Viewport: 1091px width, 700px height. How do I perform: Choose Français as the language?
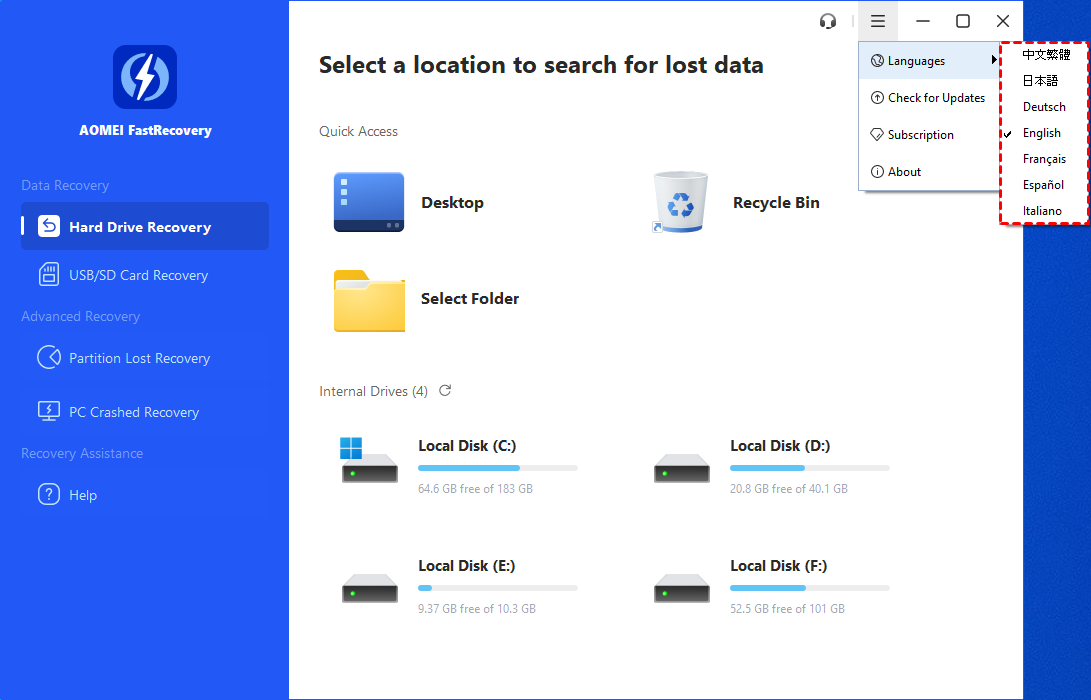pos(1043,159)
